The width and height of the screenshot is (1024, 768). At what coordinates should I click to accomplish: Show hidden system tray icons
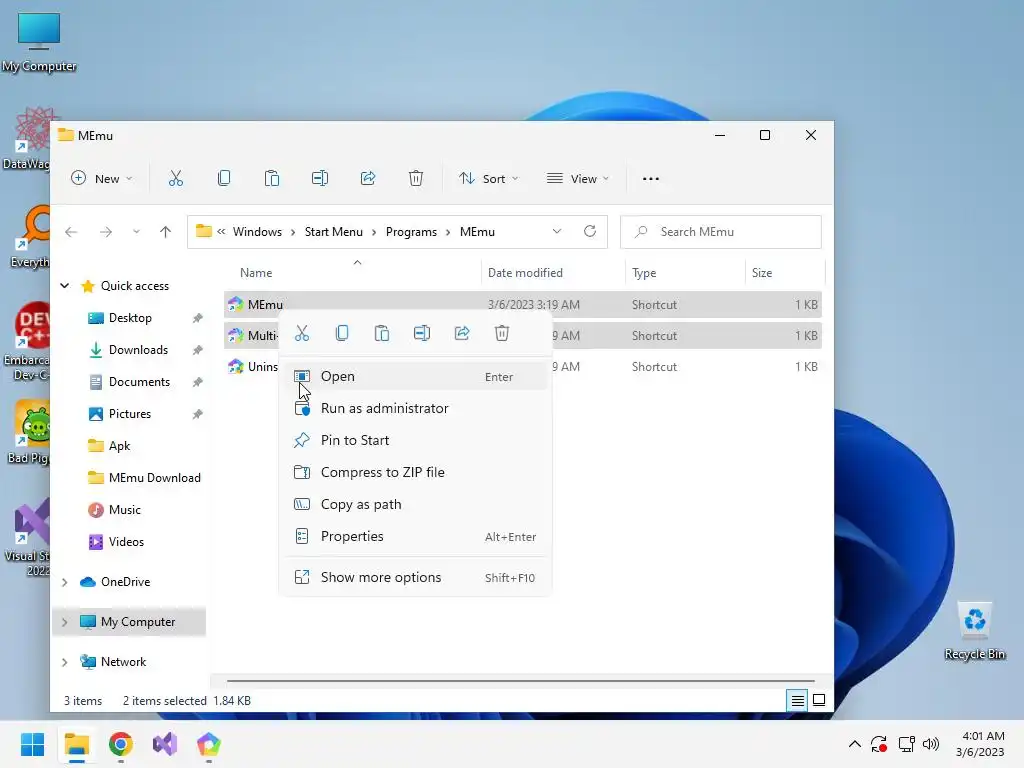(x=854, y=744)
